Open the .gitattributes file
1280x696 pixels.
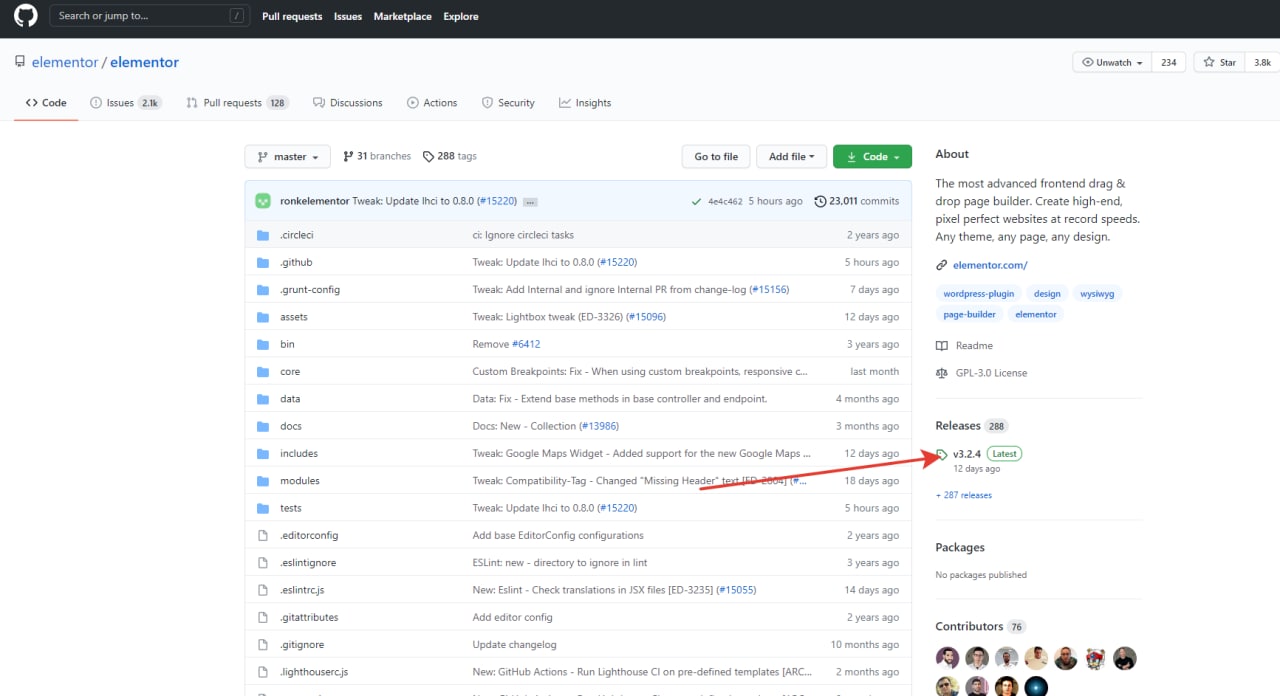309,618
